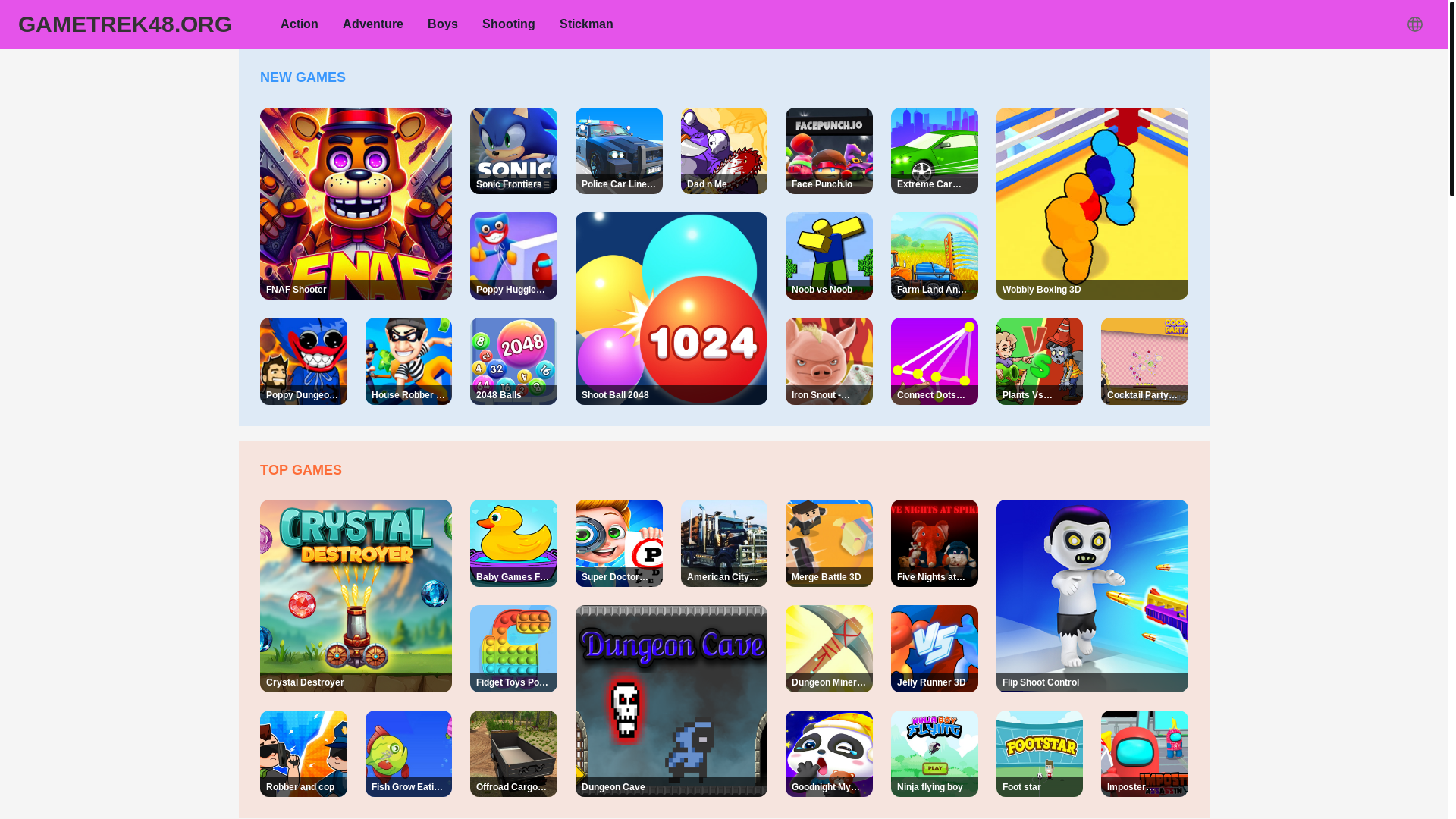The image size is (1456, 819).
Task: Open the Boys category
Action: tap(443, 24)
